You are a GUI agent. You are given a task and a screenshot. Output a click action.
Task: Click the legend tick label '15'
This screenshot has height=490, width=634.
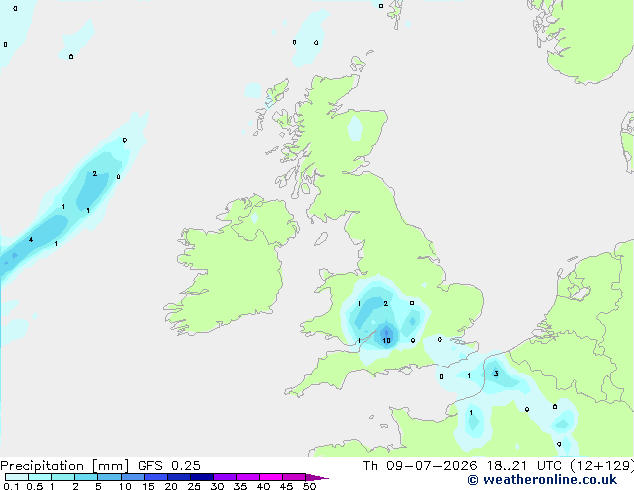tap(148, 486)
